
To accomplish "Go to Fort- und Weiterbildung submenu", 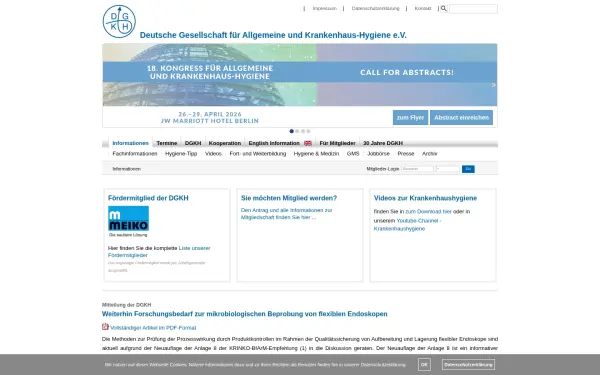I will point(258,154).
